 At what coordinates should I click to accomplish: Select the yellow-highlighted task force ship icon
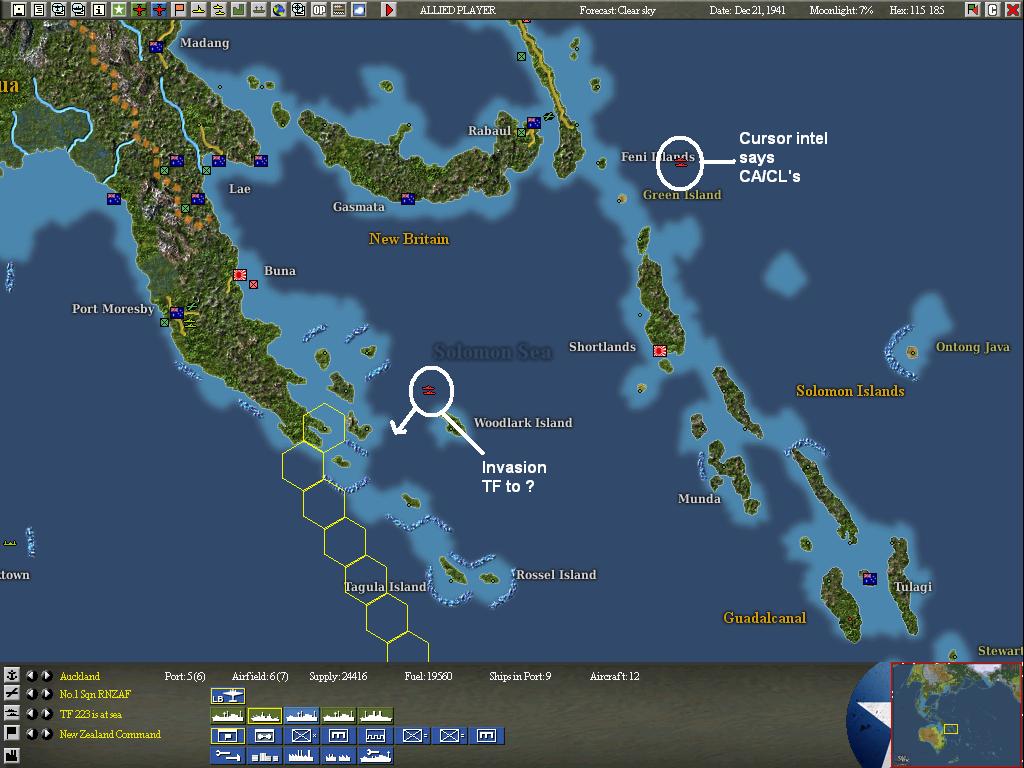[x=264, y=716]
